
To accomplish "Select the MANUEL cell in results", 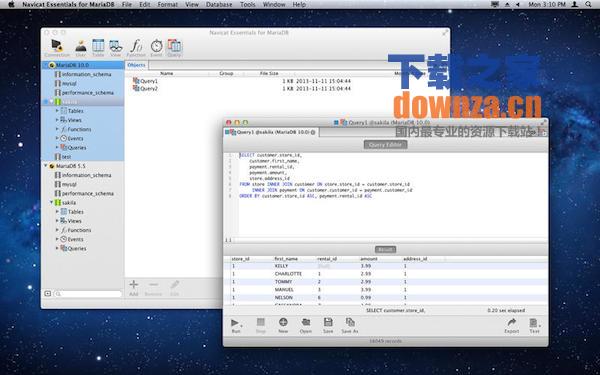I will (284, 290).
